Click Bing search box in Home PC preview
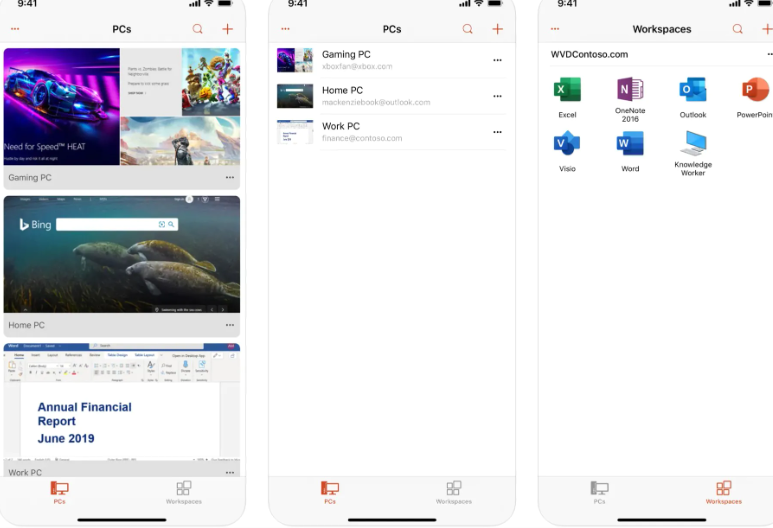The width and height of the screenshot is (773, 528). coord(117,224)
